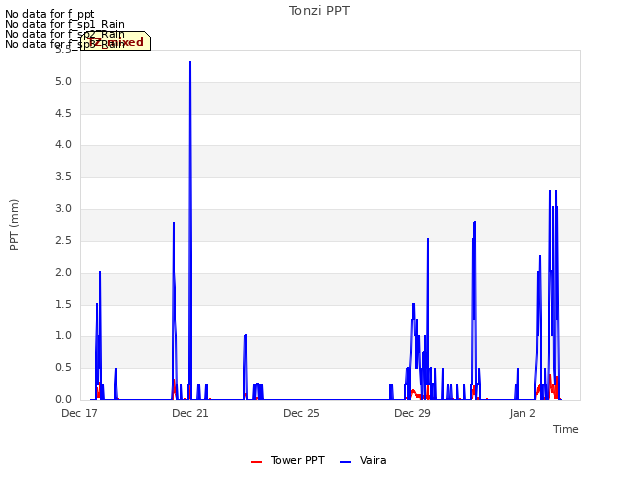The image size is (640, 480).
Task: Click the 2.5 y-axis tick label
Action: (63, 240)
